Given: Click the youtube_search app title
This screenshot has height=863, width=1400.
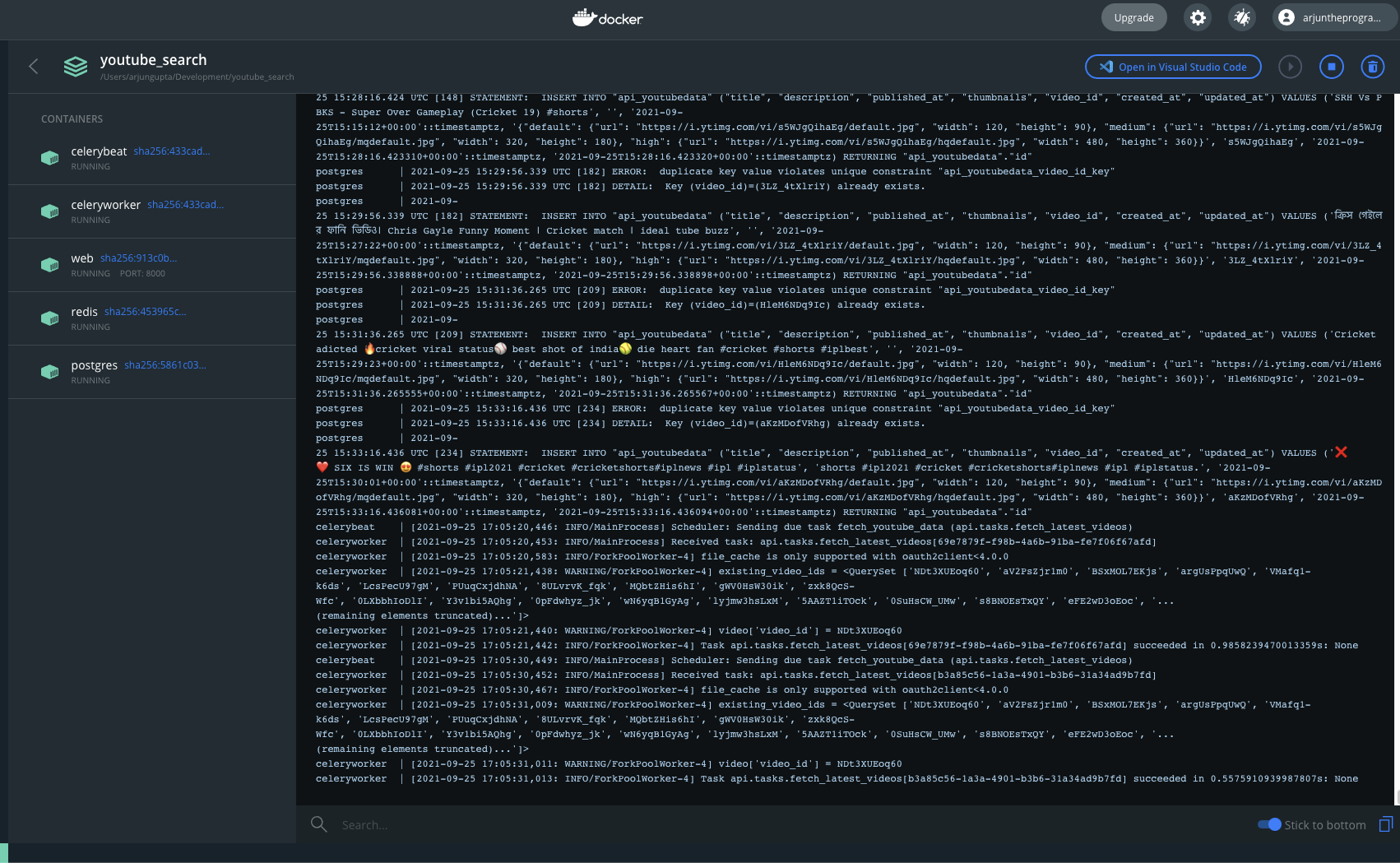Looking at the screenshot, I should click(154, 60).
